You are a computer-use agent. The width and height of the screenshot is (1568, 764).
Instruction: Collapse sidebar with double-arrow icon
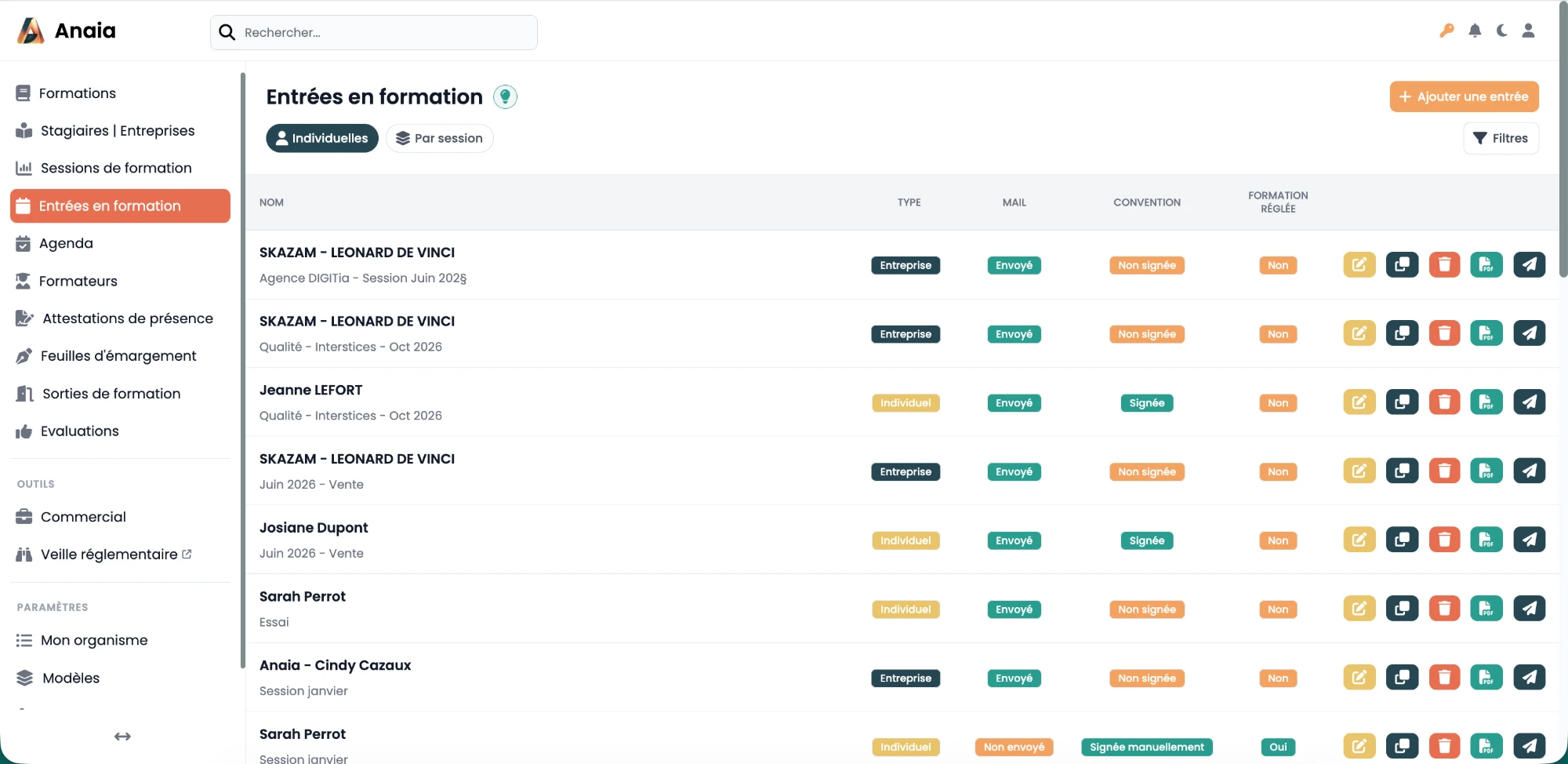pos(122,737)
